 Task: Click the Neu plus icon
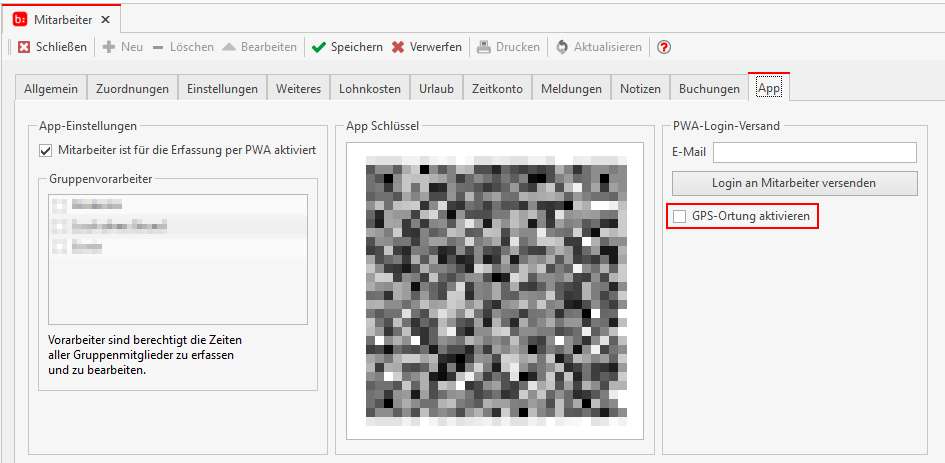(x=108, y=47)
